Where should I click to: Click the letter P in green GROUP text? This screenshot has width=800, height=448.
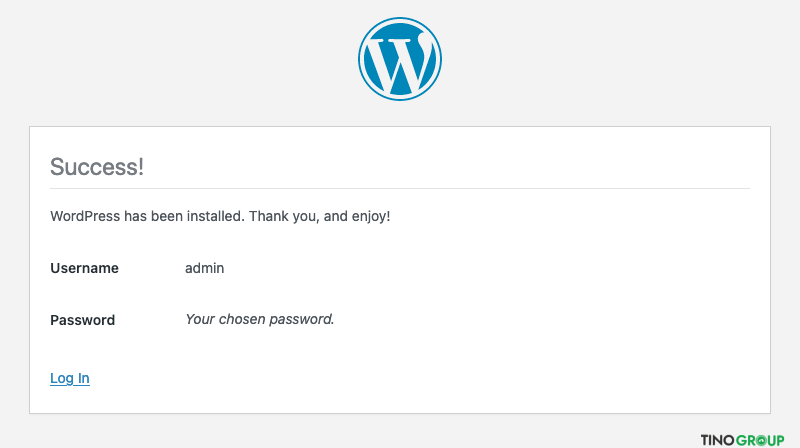pyautogui.click(x=780, y=441)
